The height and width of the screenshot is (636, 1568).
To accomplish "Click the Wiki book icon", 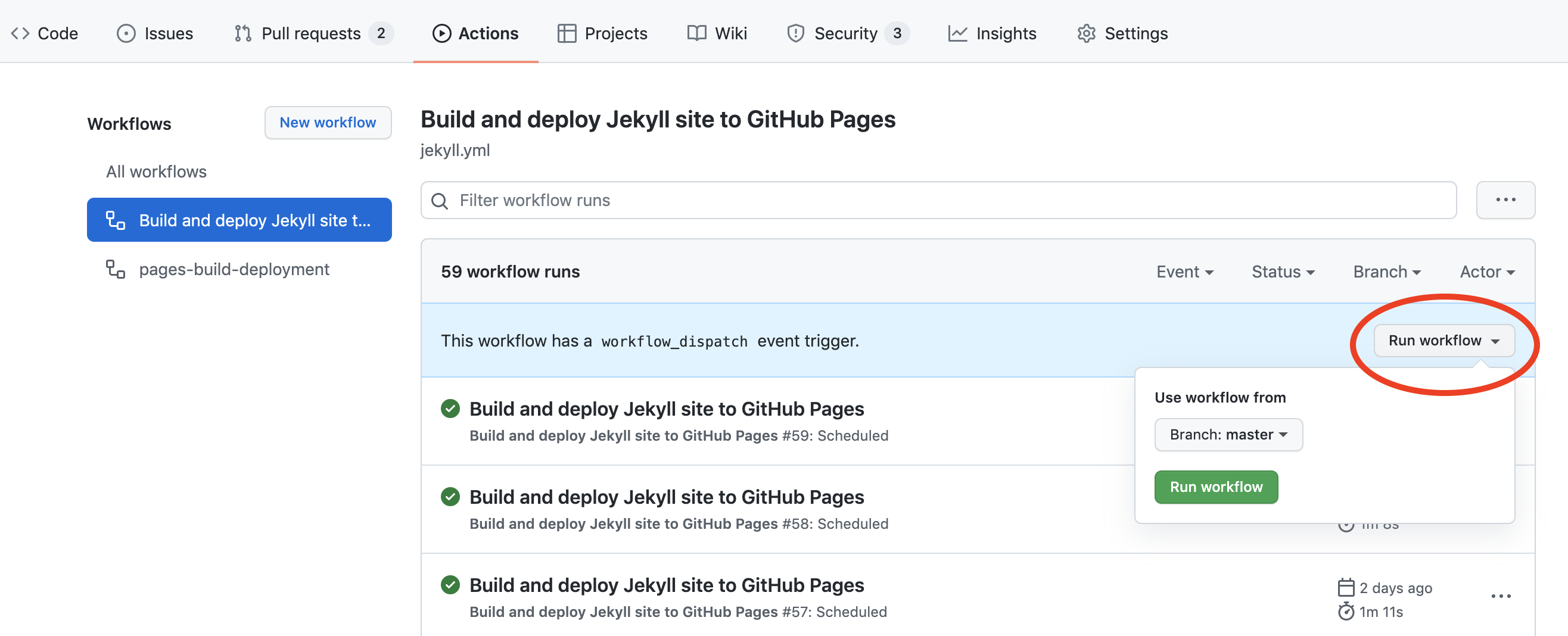I will click(696, 33).
